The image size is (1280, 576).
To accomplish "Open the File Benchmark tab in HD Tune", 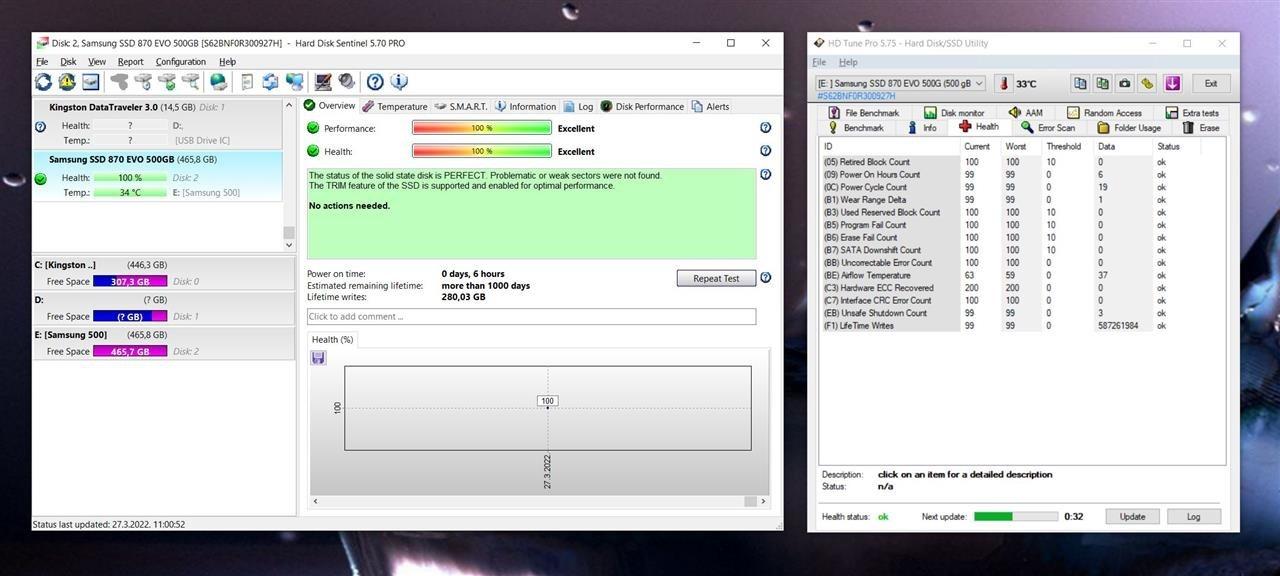I will [864, 113].
